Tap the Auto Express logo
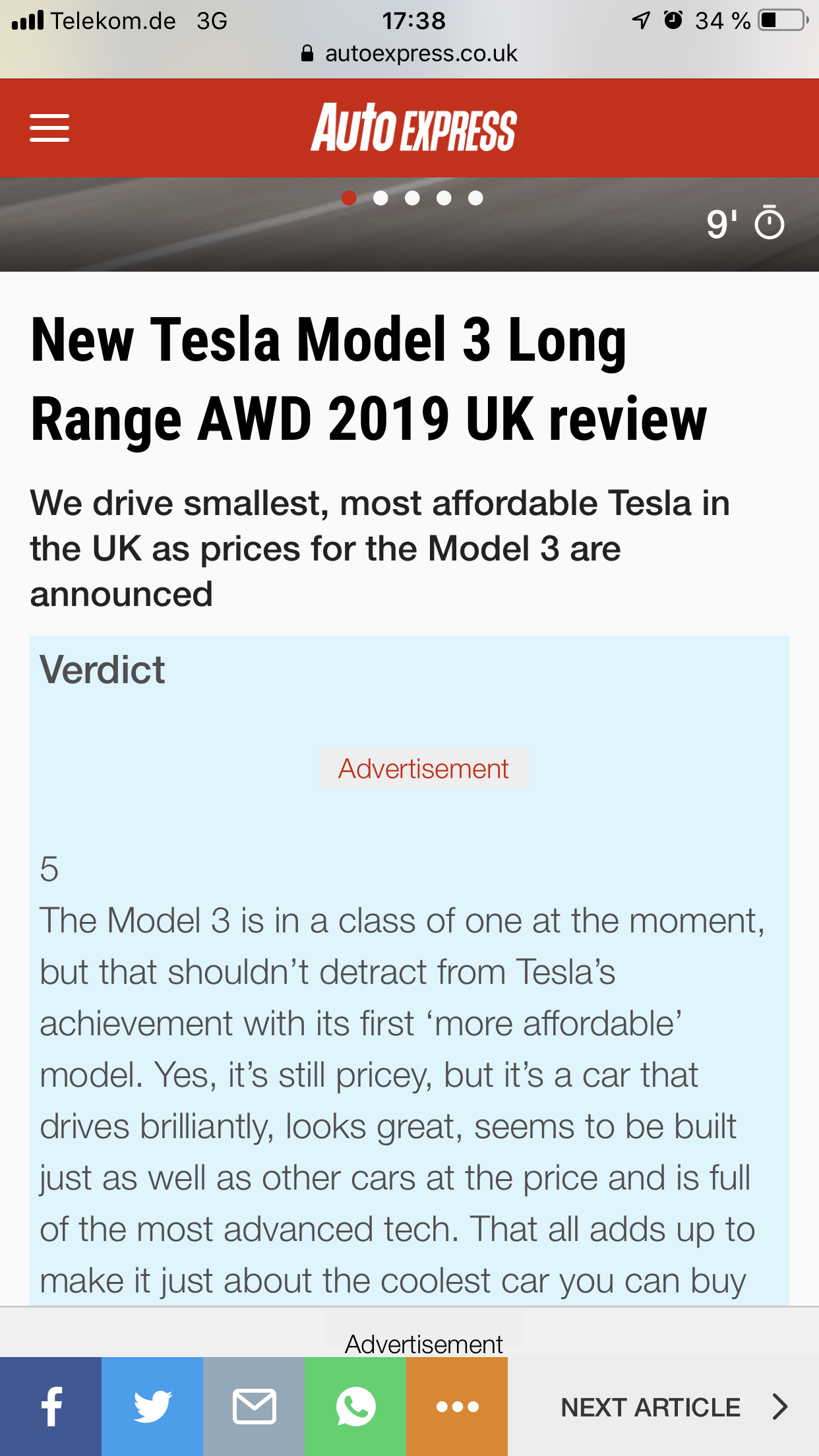Viewport: 819px width, 1456px height. (413, 128)
